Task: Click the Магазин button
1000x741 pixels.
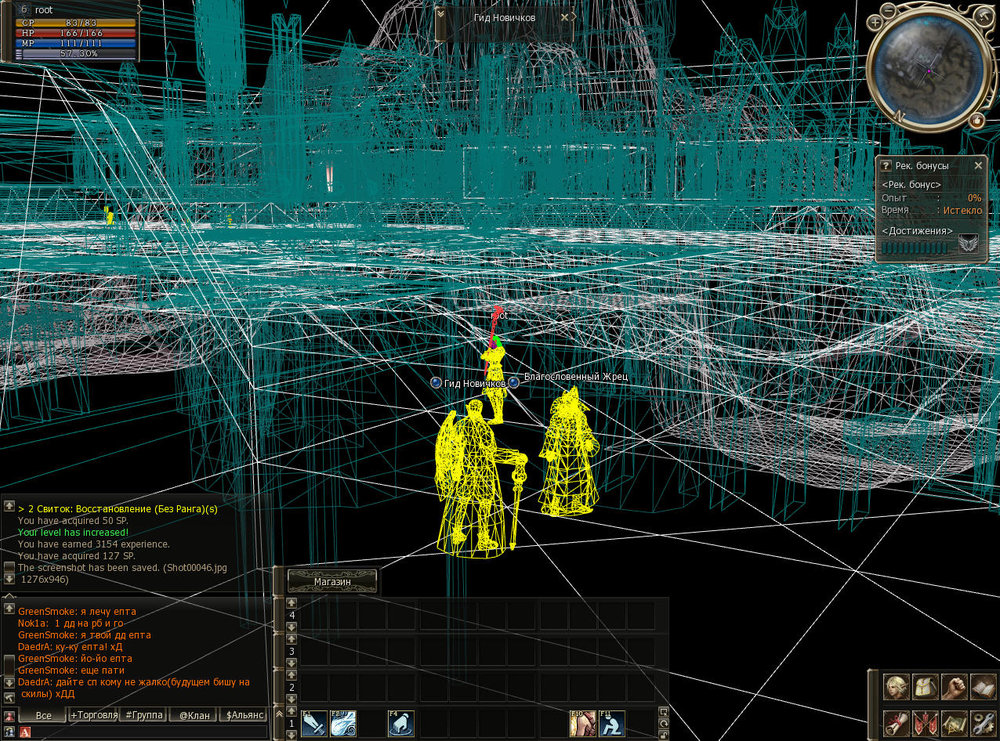Action: [332, 581]
